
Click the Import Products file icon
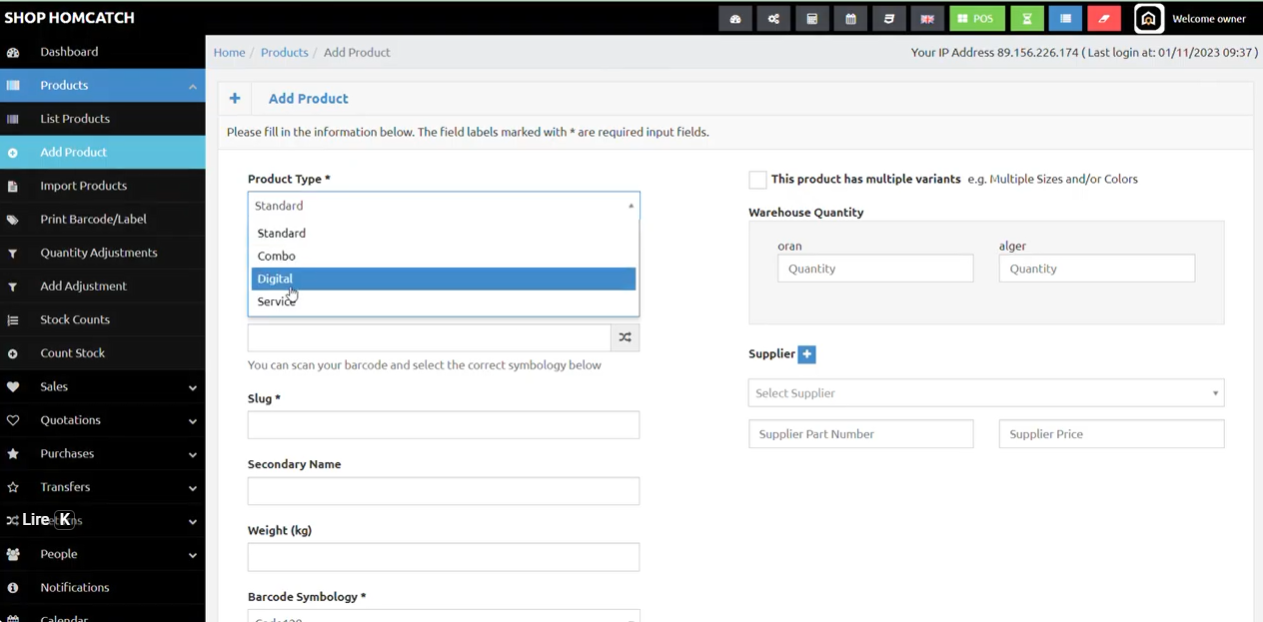(13, 186)
